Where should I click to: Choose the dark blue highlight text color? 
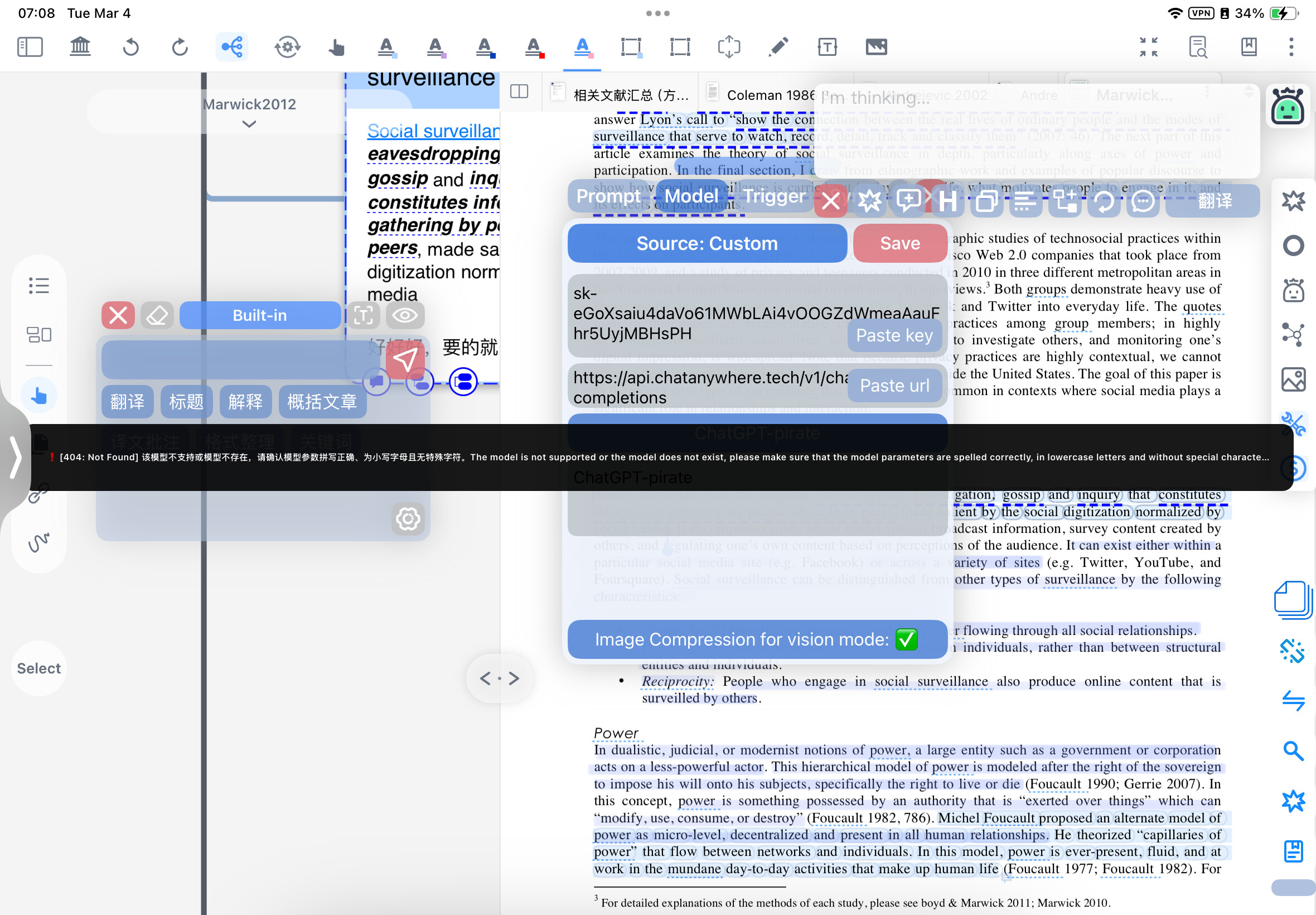(x=484, y=46)
